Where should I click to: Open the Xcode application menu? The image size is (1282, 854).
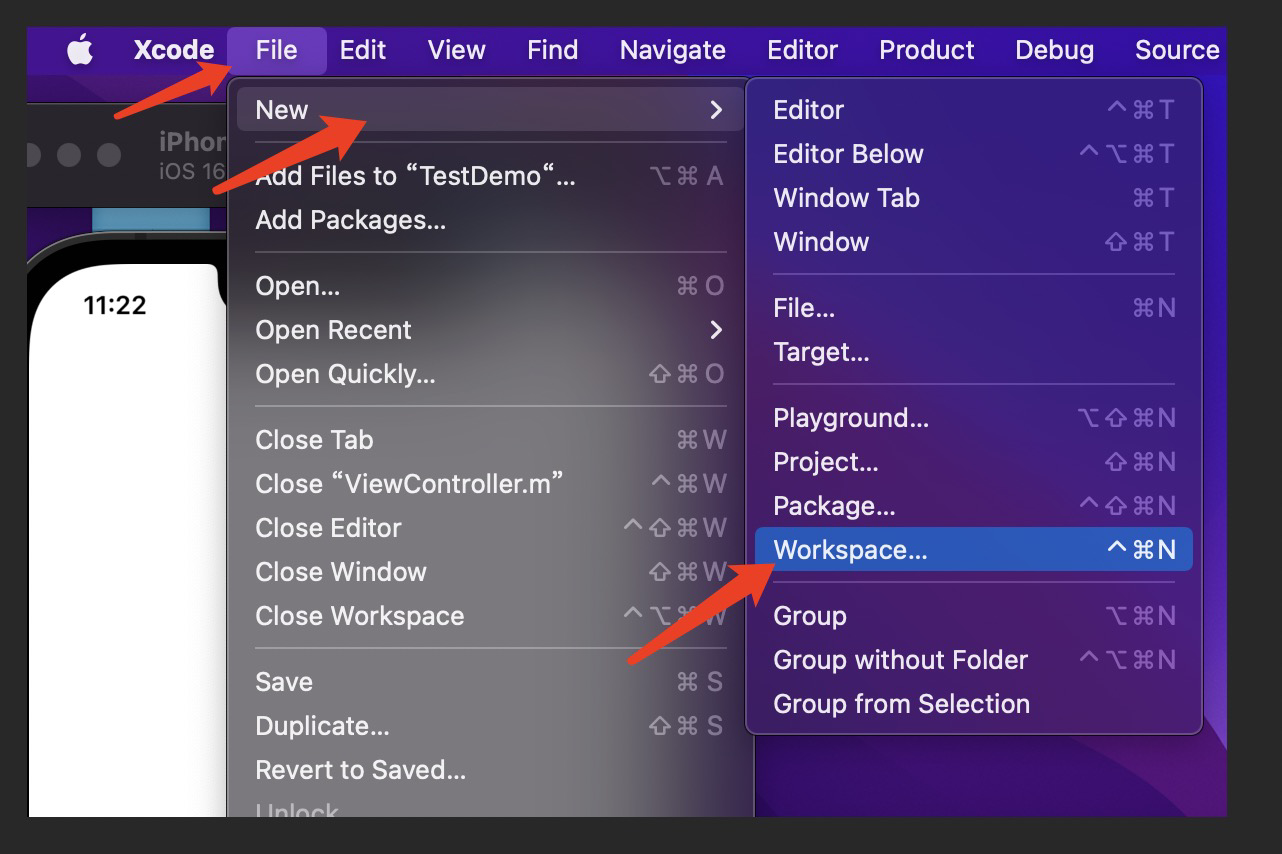click(x=174, y=50)
